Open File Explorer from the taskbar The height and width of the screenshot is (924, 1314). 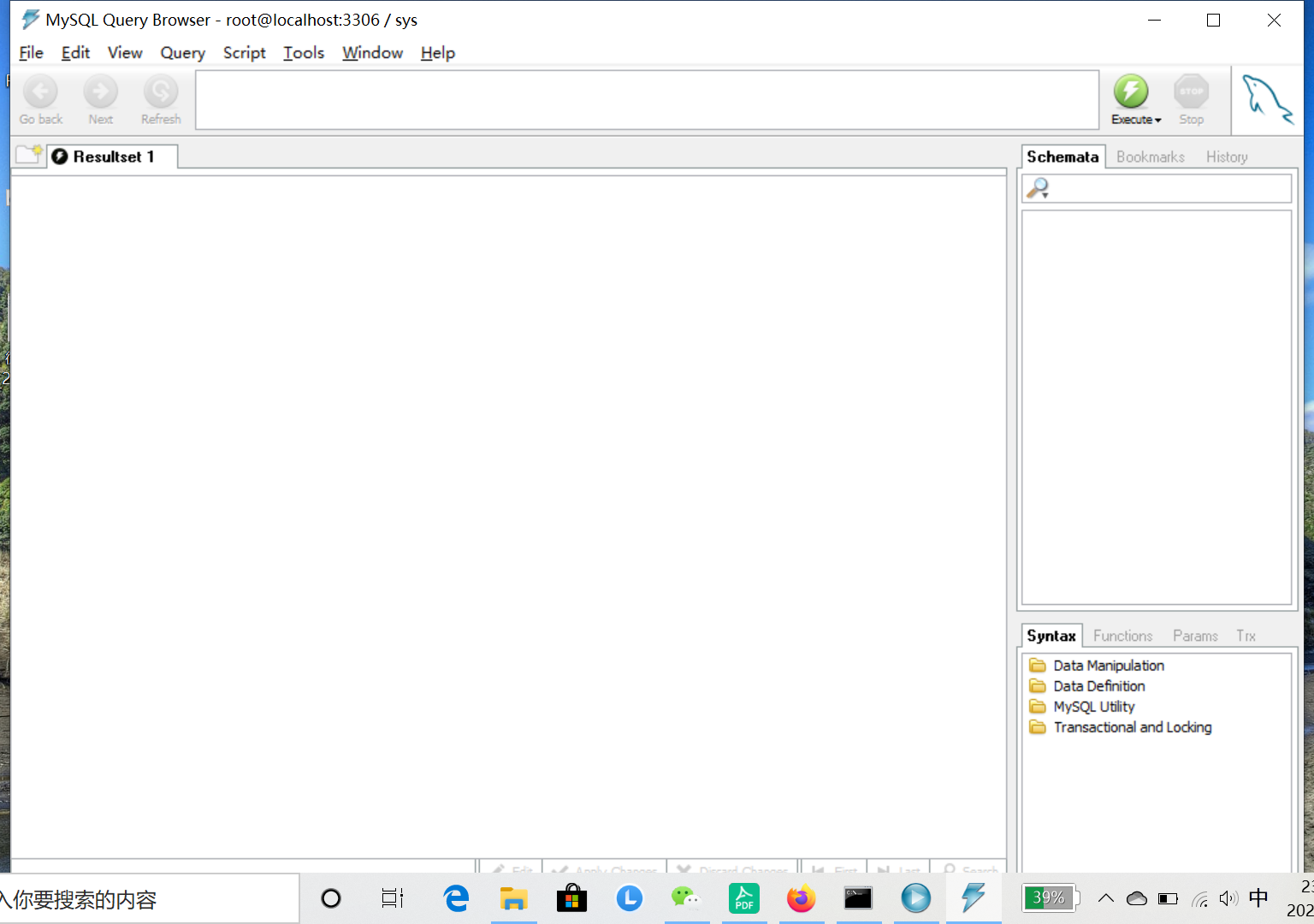pyautogui.click(x=513, y=898)
